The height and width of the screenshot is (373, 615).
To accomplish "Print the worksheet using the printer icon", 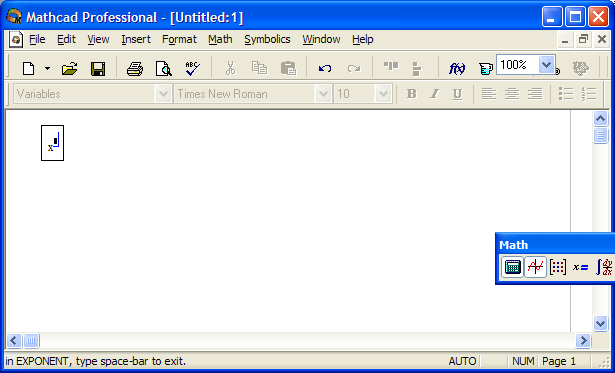I will pos(135,69).
